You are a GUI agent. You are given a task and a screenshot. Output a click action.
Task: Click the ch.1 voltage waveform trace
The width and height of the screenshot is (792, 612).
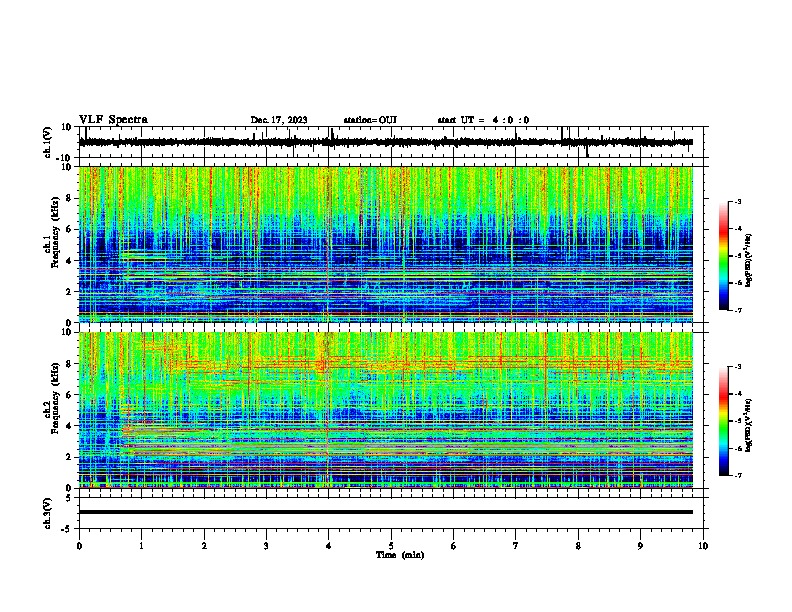tap(385, 142)
